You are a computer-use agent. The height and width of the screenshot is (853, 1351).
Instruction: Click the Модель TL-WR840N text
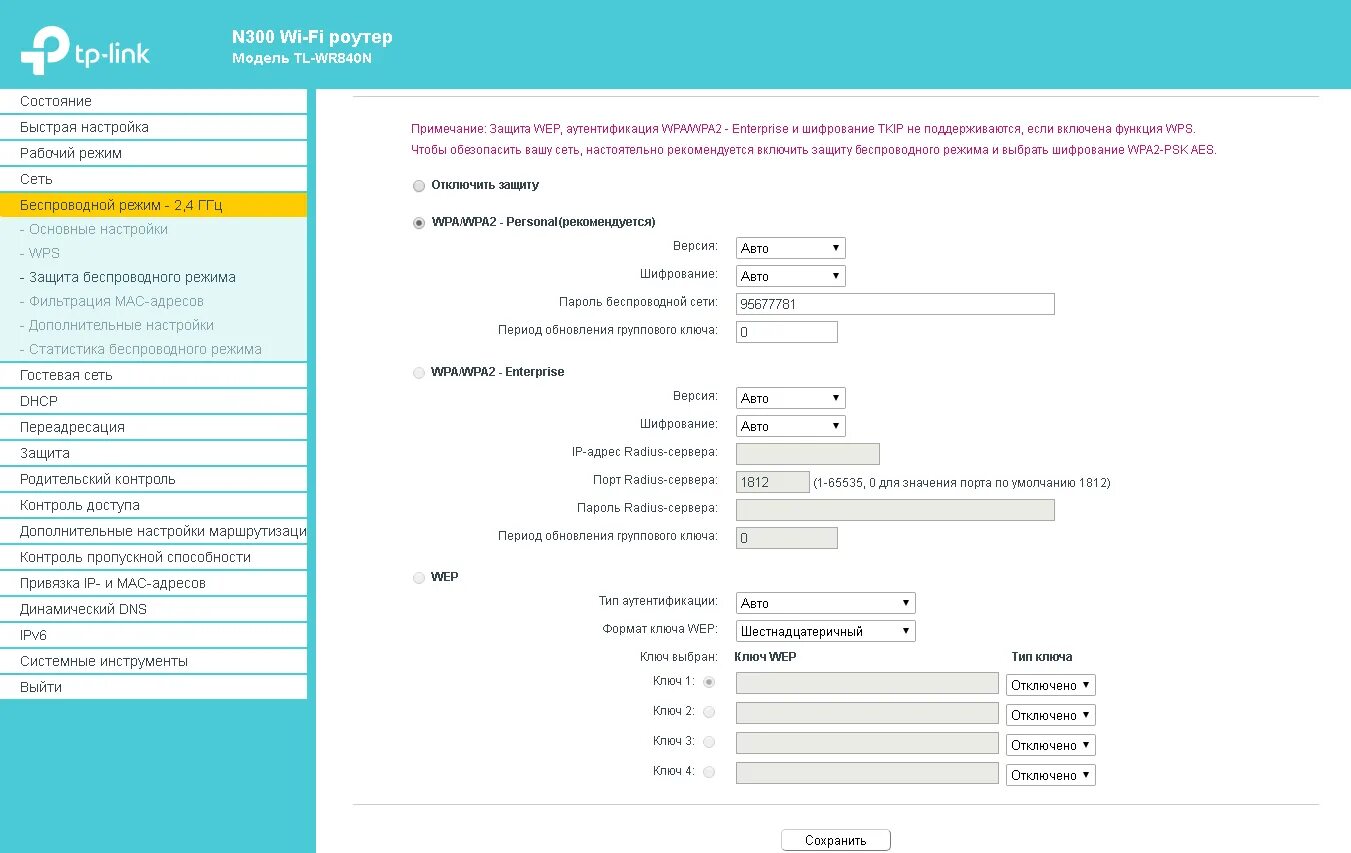coord(302,58)
